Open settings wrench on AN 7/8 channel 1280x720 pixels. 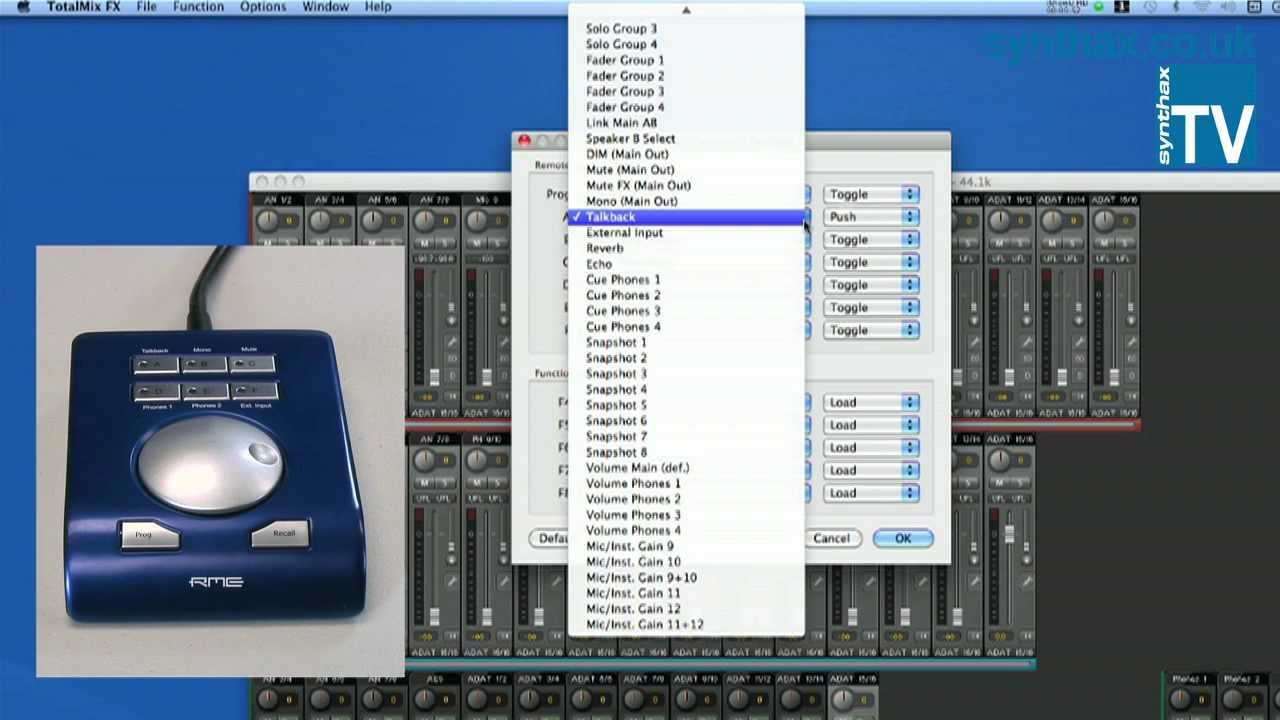pos(452,342)
